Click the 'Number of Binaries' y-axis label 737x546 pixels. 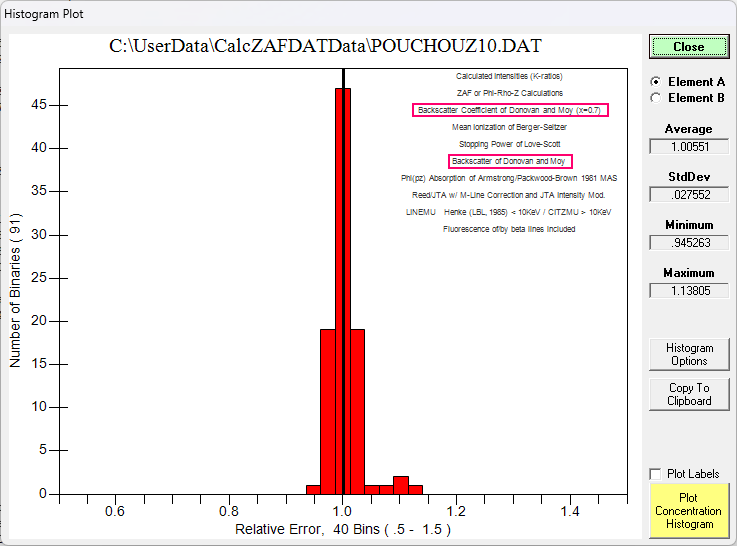click(x=16, y=294)
